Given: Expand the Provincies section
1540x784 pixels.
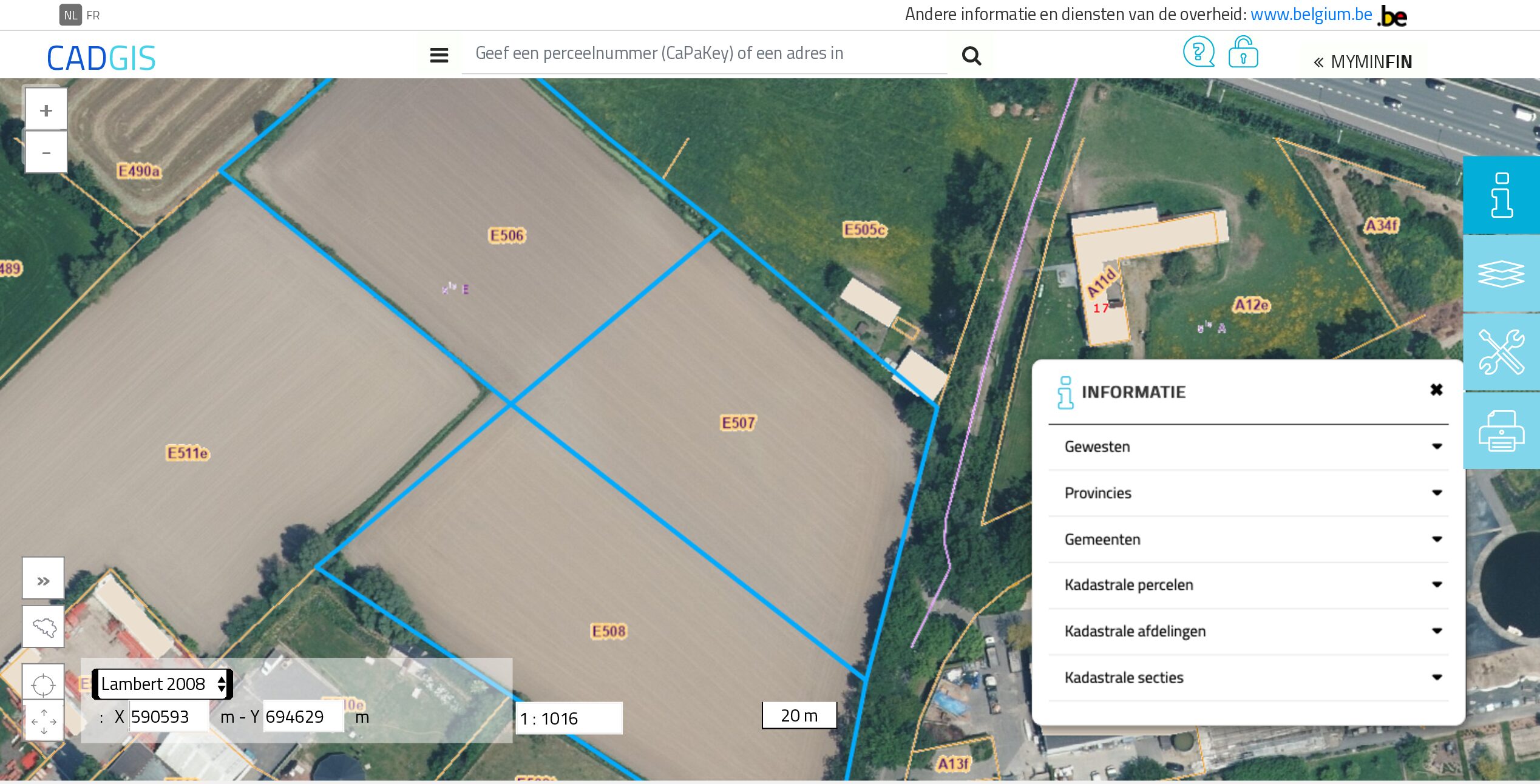Looking at the screenshot, I should point(1248,493).
